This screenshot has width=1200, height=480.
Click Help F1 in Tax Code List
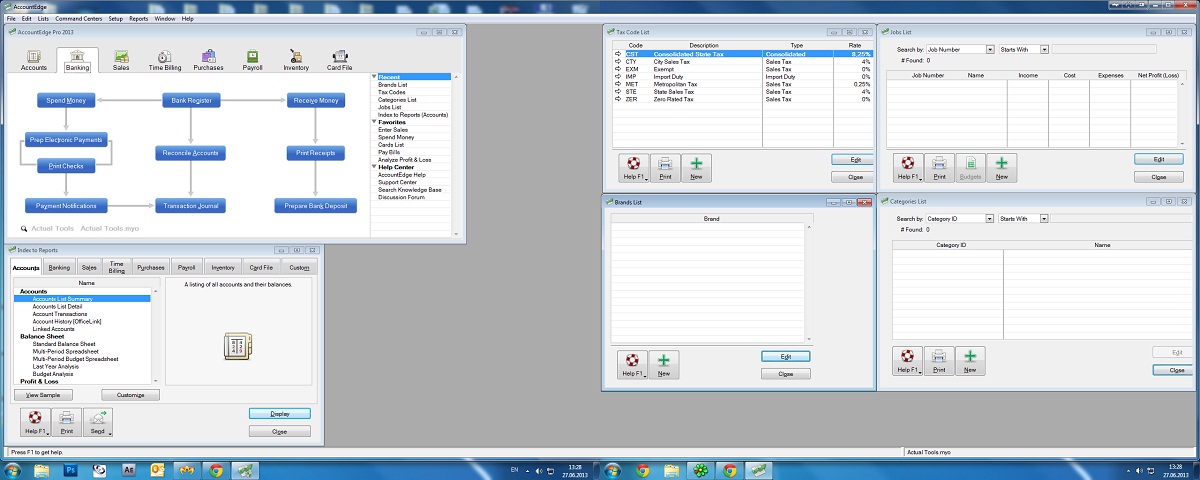pos(633,167)
